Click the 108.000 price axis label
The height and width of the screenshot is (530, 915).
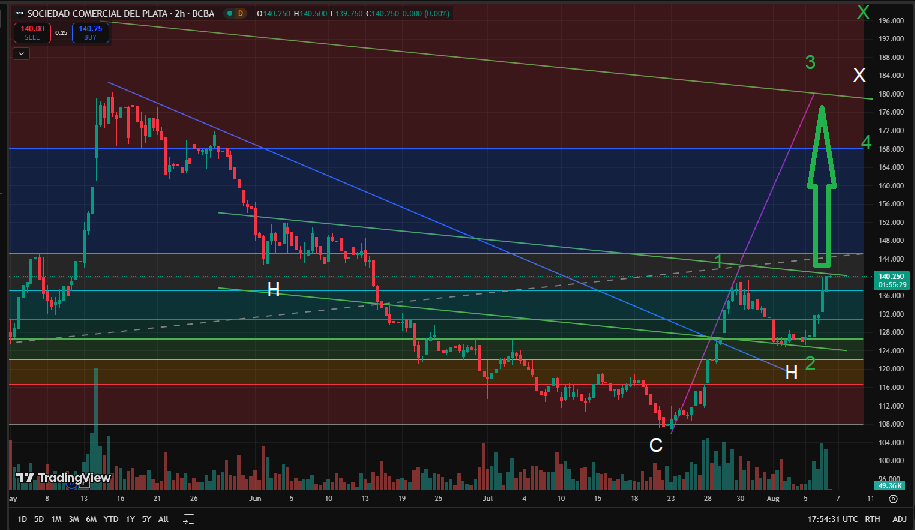point(890,424)
